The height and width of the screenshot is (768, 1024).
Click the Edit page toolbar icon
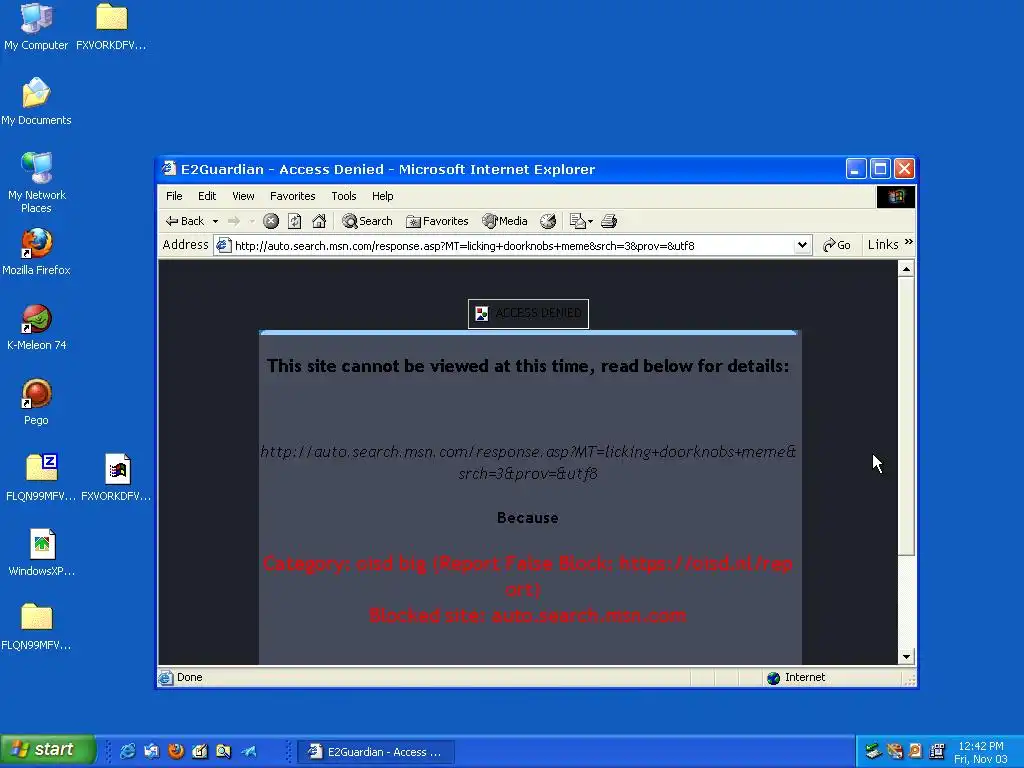click(x=577, y=221)
